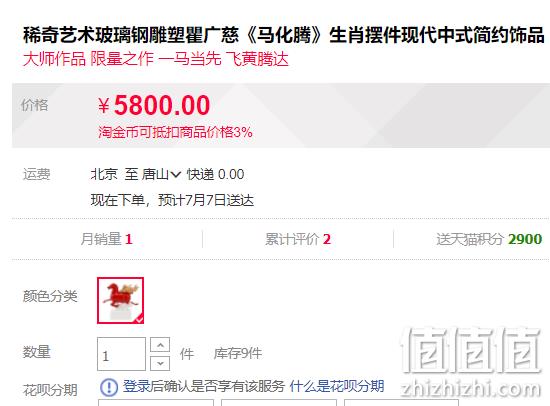Click the product title 稀奇艺术玻璃钢雕塑
This screenshot has width=550, height=406.
pyautogui.click(x=283, y=35)
